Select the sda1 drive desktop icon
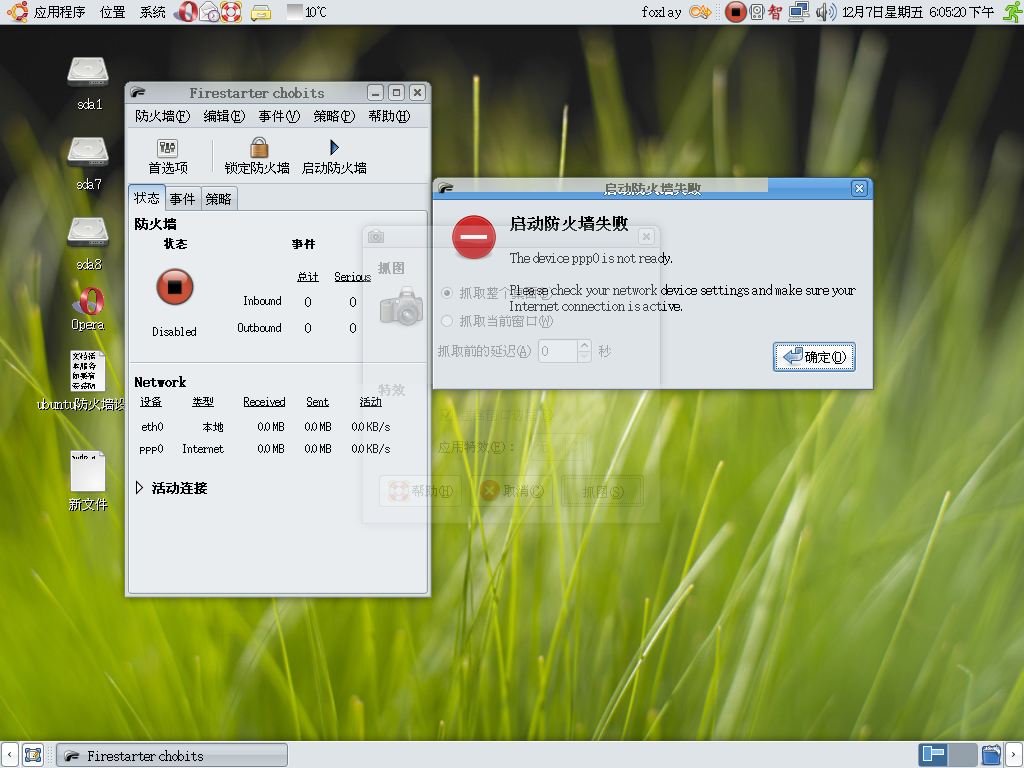This screenshot has height=768, width=1024. pyautogui.click(x=88, y=84)
